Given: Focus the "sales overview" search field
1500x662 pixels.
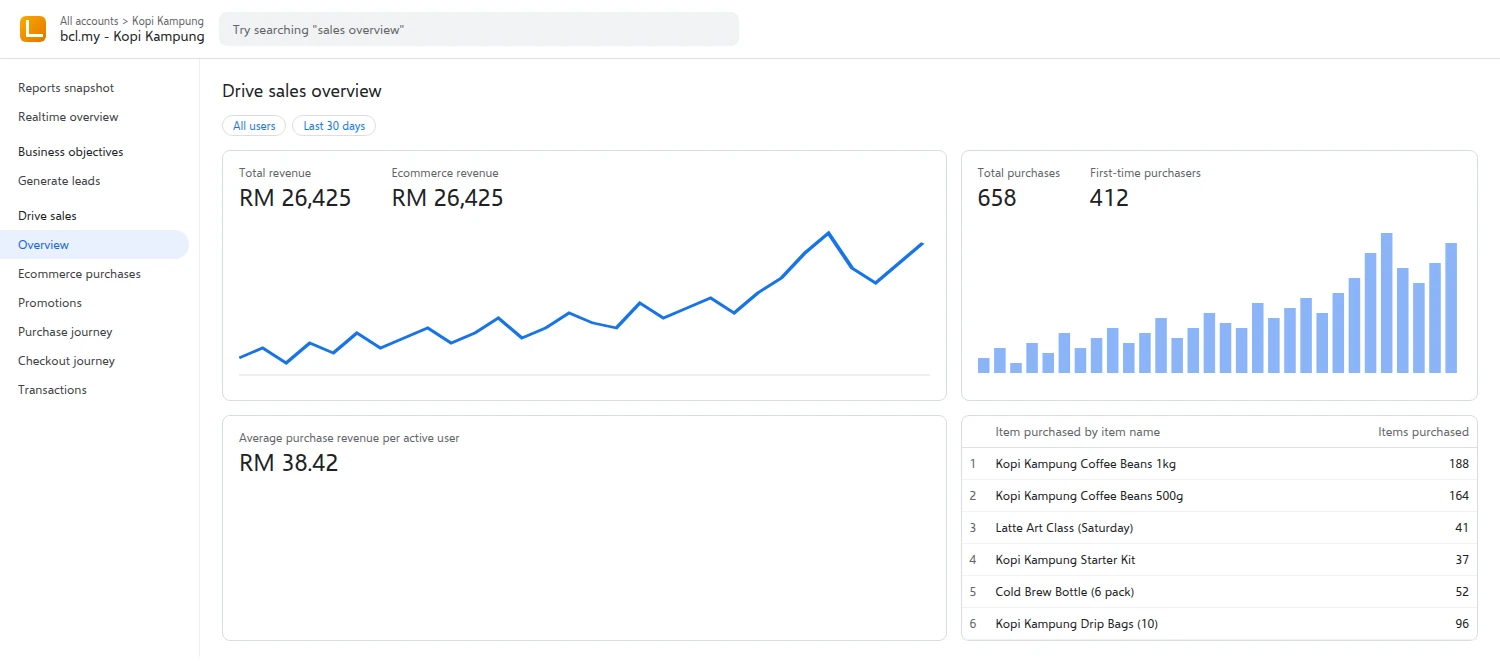Looking at the screenshot, I should 479,30.
